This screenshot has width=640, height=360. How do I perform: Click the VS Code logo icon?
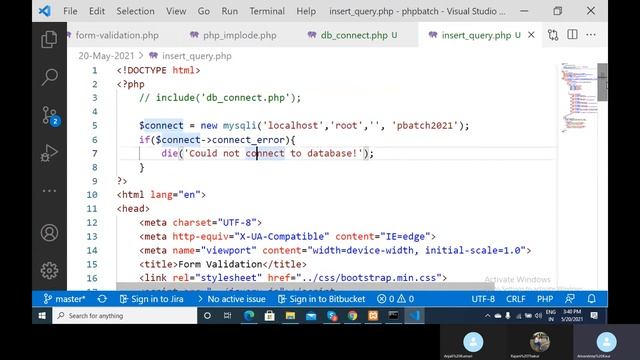coord(44,11)
